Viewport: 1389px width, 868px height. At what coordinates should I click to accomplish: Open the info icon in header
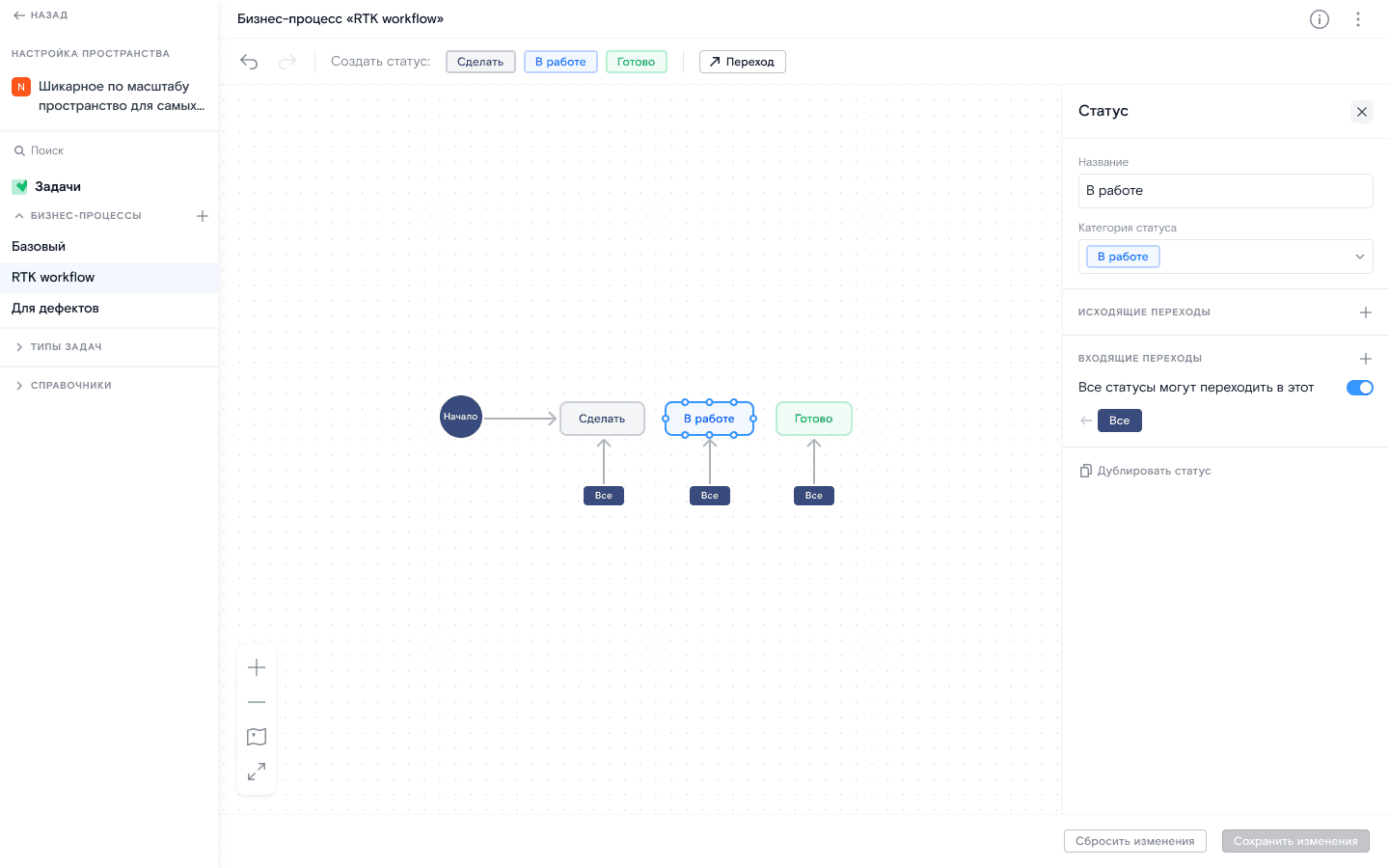1320,19
